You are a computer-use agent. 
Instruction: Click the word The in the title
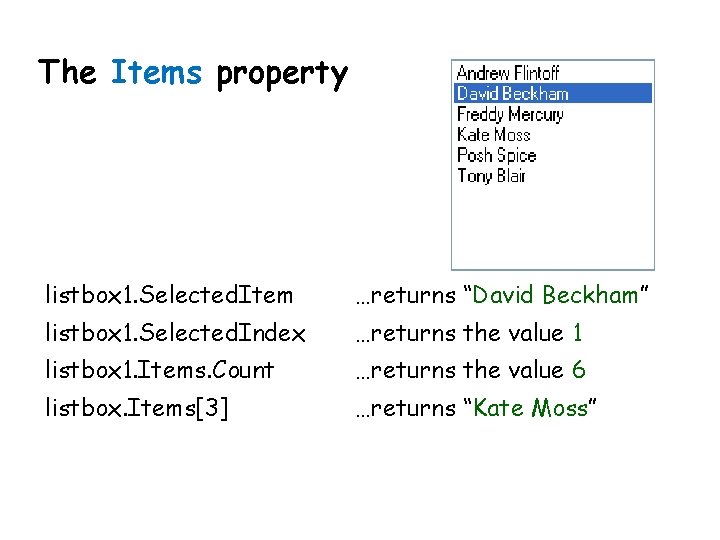coord(67,72)
